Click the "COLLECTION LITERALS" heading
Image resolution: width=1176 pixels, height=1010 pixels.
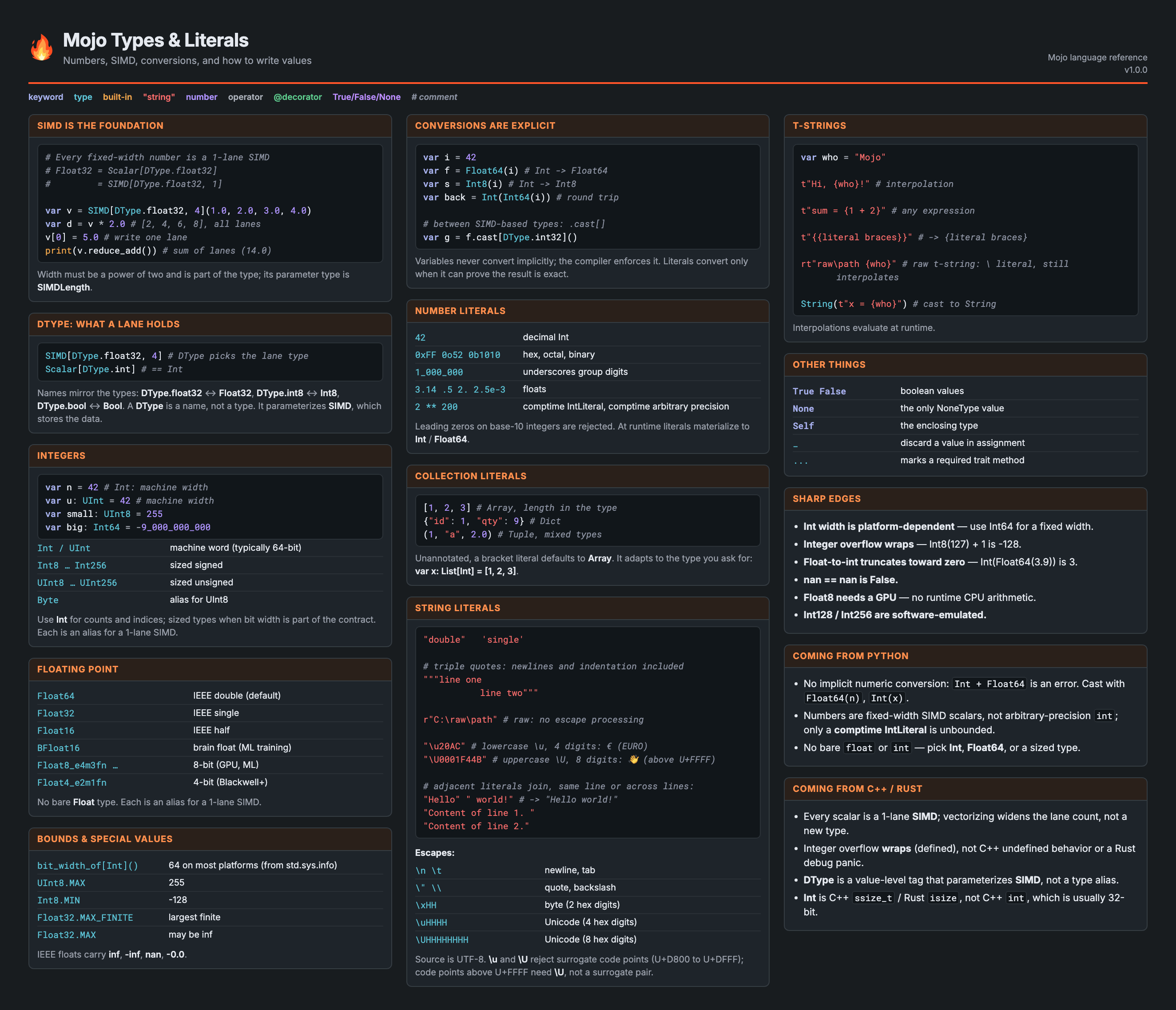pyautogui.click(x=471, y=476)
